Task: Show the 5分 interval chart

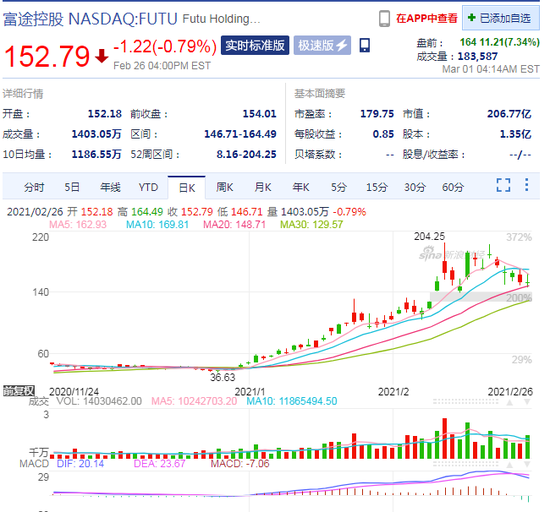Action: coord(338,187)
